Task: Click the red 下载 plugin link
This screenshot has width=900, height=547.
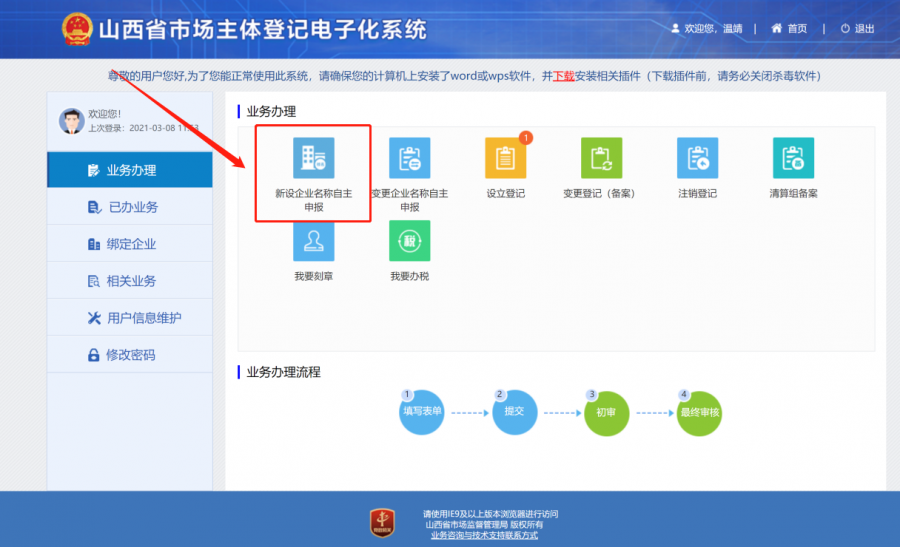Action: pyautogui.click(x=563, y=76)
